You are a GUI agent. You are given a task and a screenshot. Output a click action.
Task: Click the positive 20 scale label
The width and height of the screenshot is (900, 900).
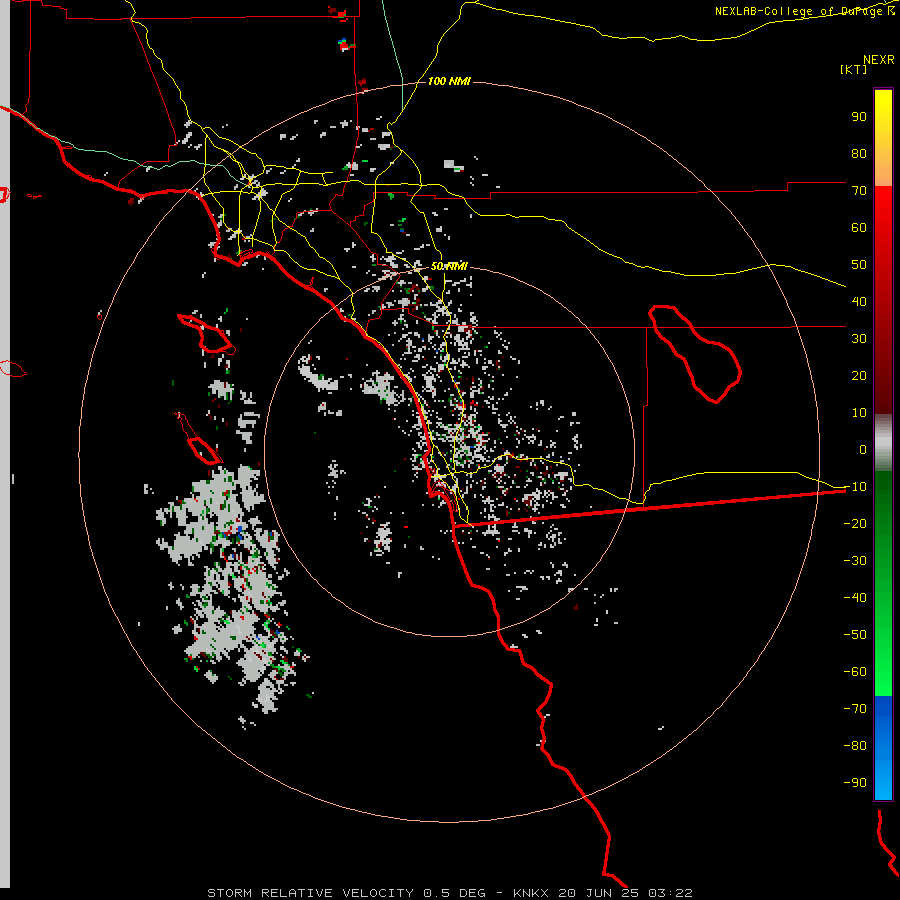click(859, 376)
